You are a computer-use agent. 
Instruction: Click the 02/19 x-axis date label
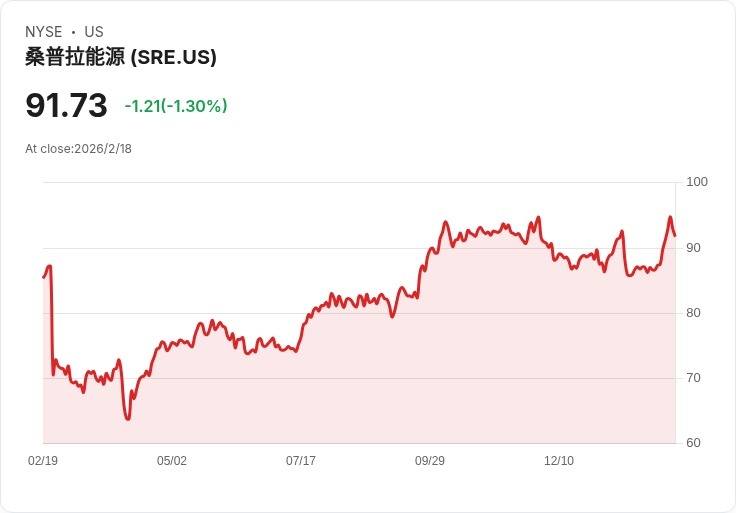click(43, 460)
